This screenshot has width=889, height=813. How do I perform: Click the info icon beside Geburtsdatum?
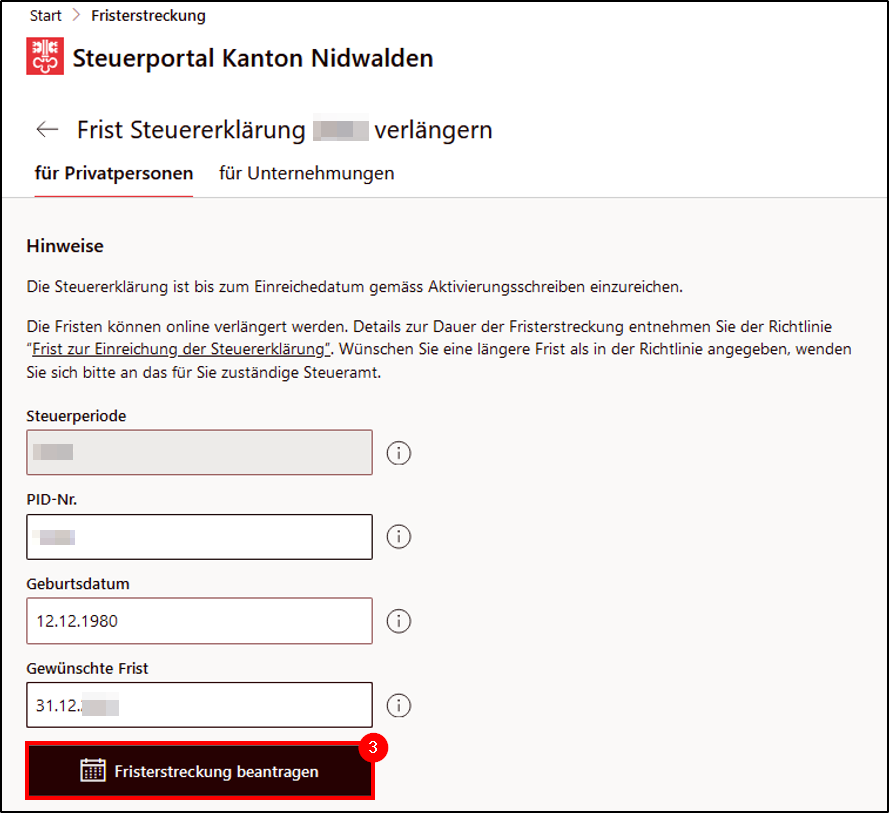point(399,621)
